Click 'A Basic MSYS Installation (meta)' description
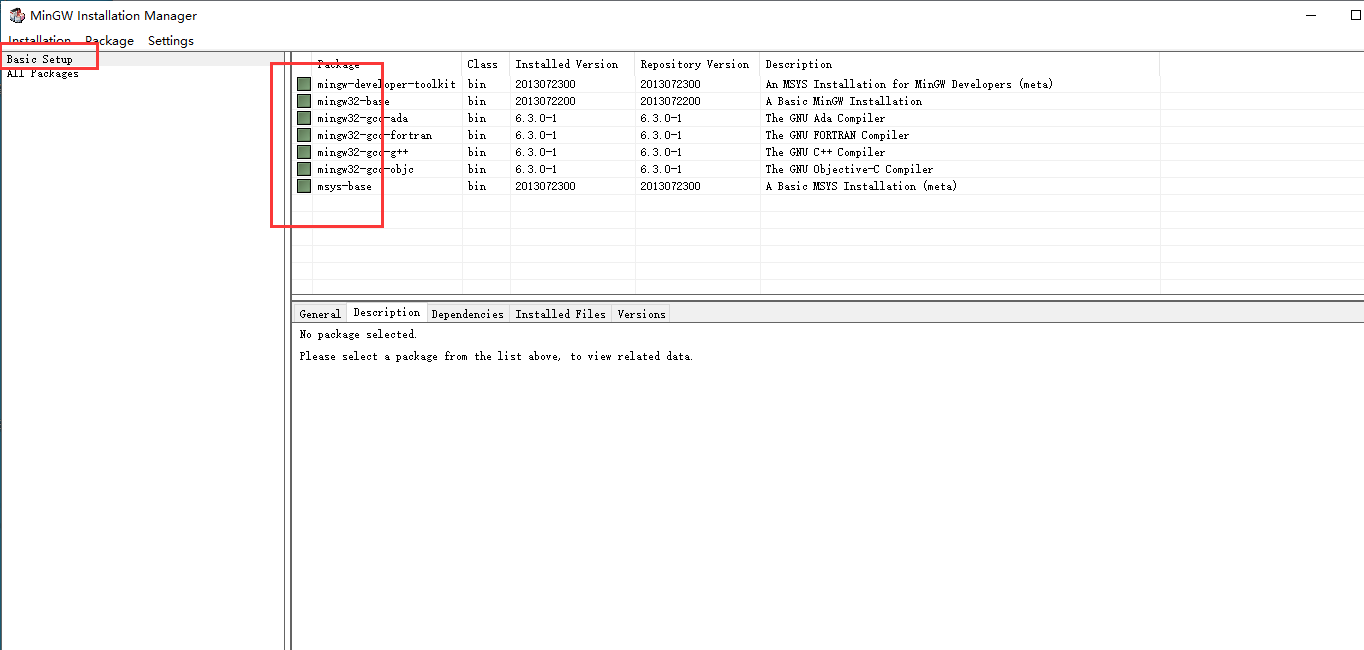1364x650 pixels. pos(861,187)
